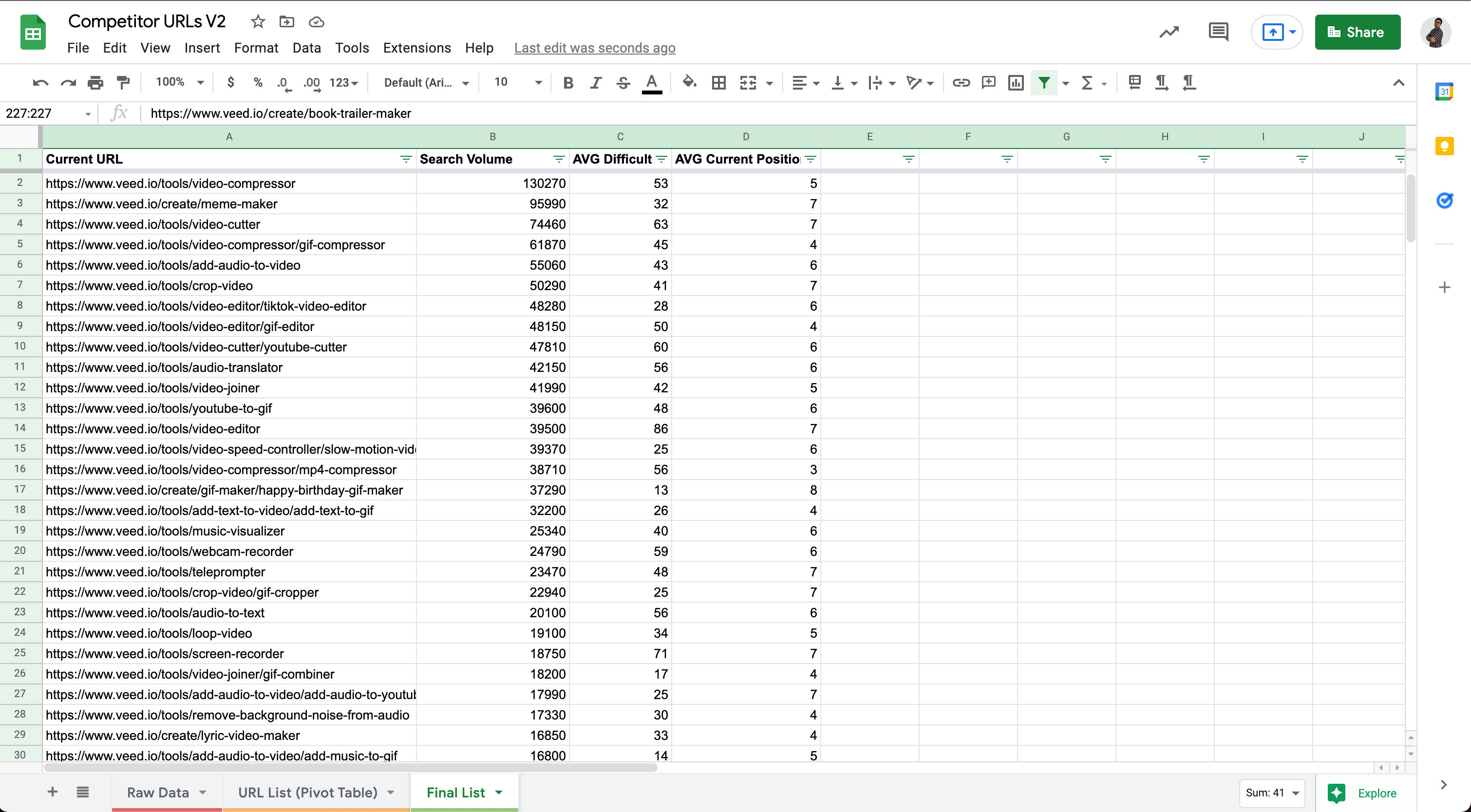Open the Insert menu
The image size is (1471, 812).
pos(202,48)
